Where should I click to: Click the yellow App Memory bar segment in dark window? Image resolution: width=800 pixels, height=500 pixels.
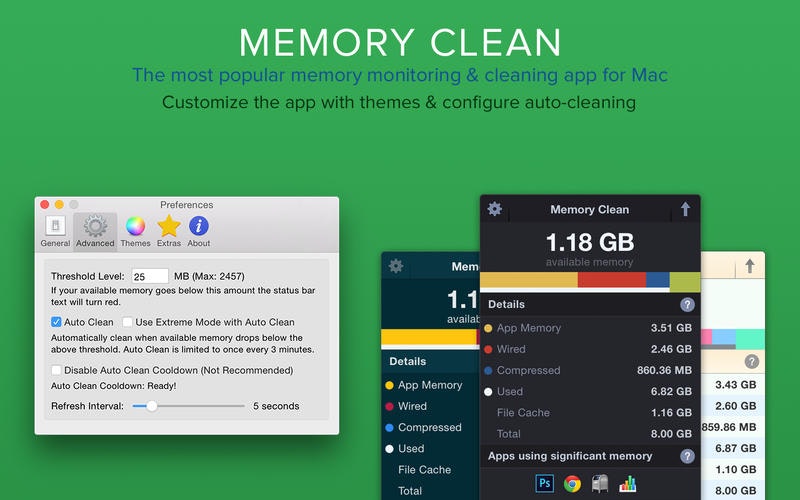(x=529, y=280)
